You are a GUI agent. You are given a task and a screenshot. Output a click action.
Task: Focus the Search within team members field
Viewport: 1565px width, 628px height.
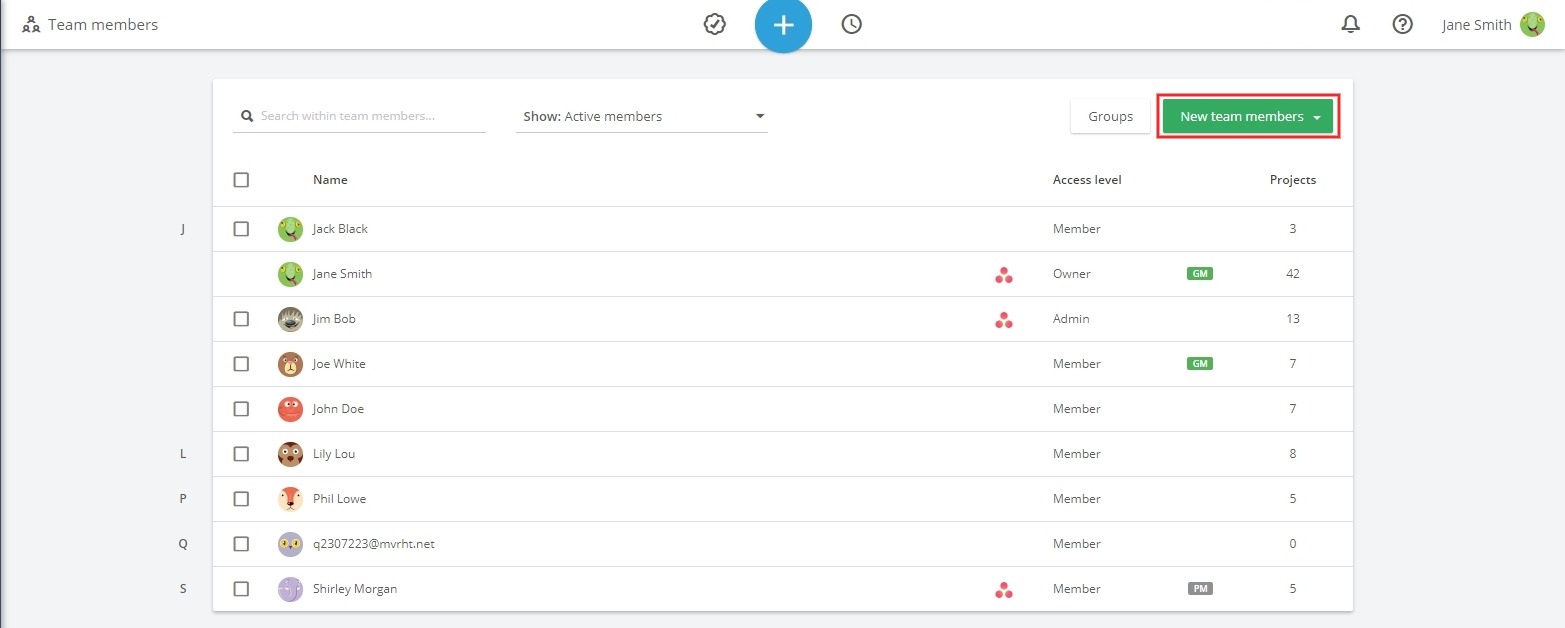360,116
